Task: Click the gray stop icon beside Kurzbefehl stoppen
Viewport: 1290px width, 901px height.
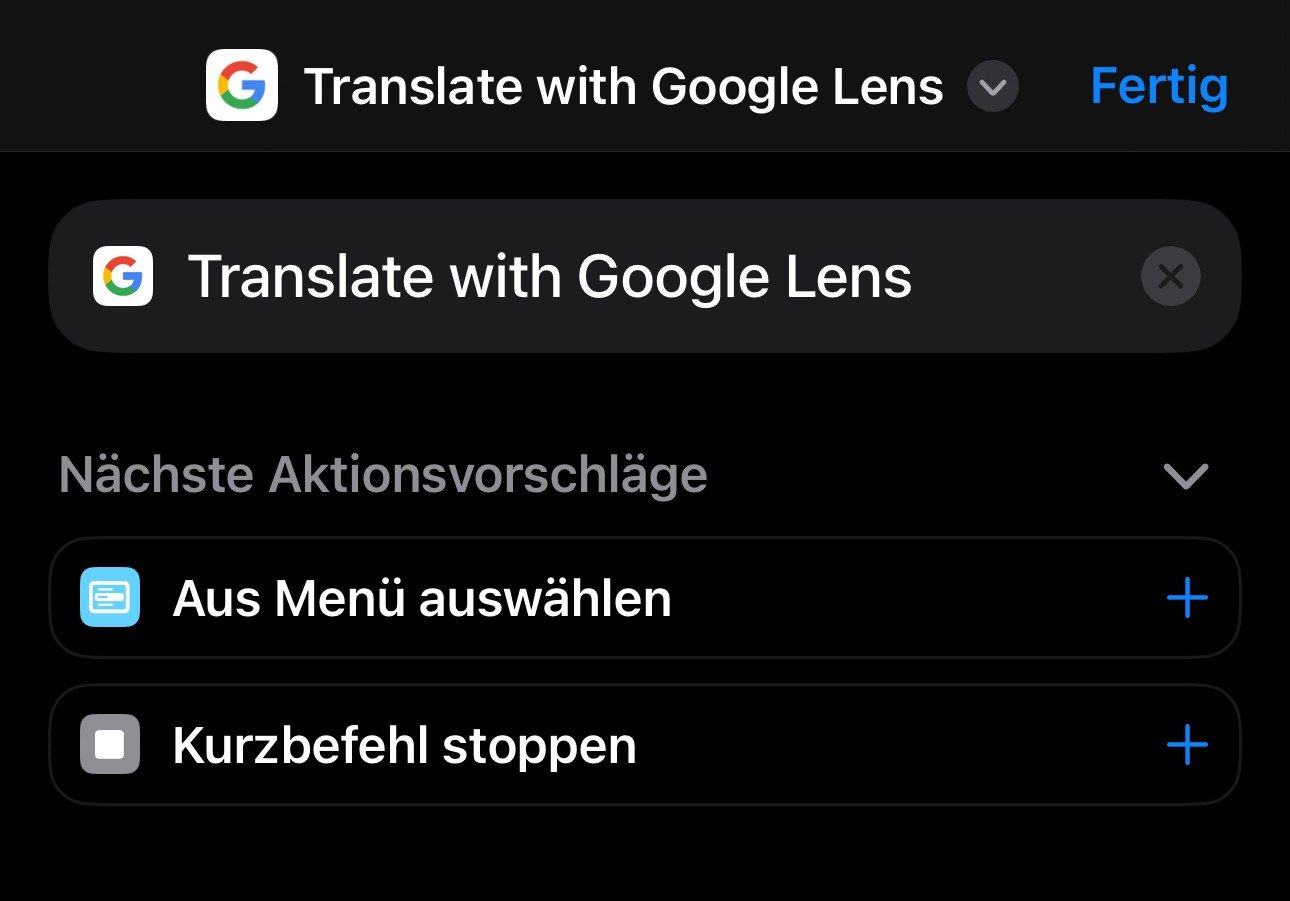Action: (110, 744)
